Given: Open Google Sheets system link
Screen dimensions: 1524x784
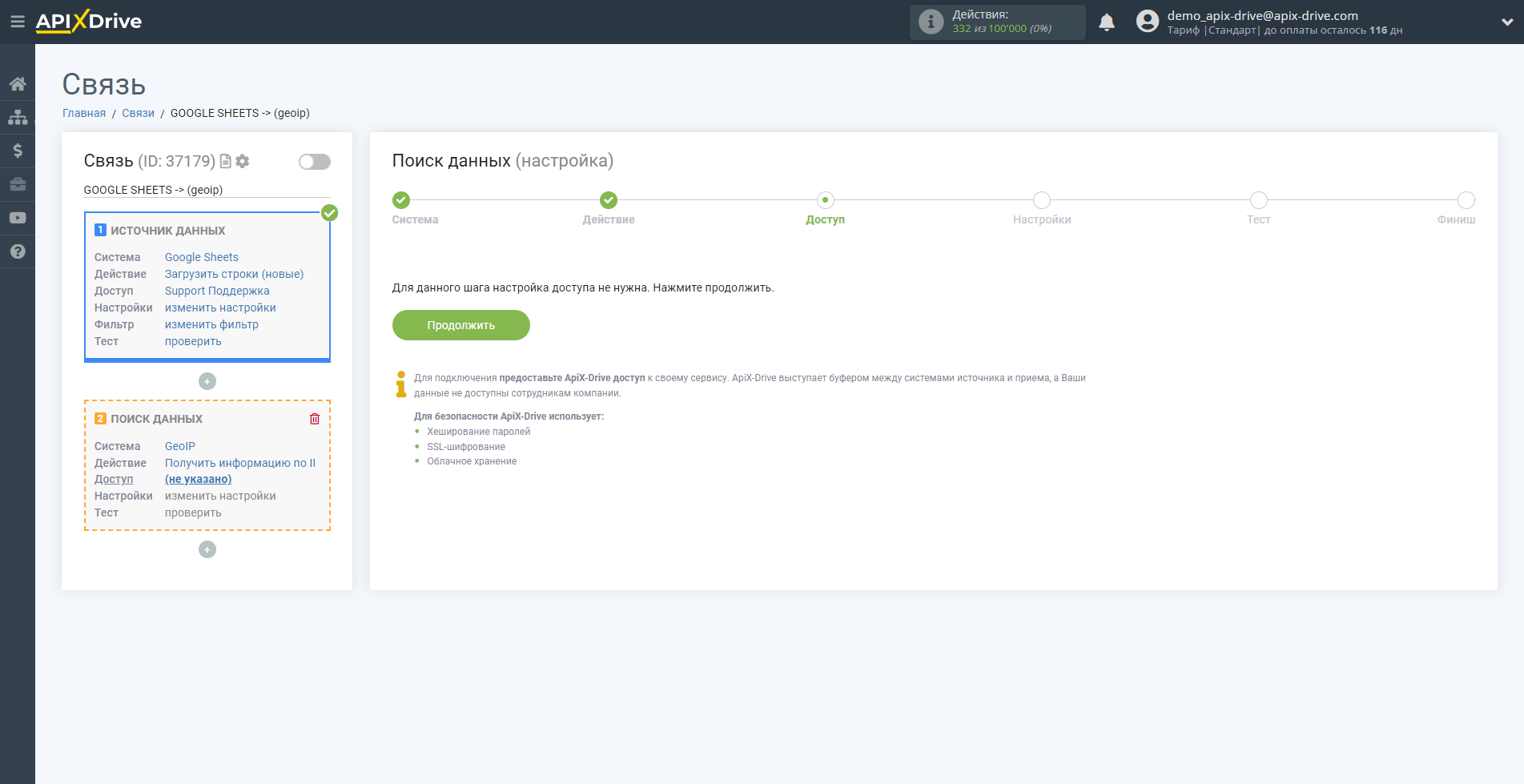Looking at the screenshot, I should click(202, 257).
